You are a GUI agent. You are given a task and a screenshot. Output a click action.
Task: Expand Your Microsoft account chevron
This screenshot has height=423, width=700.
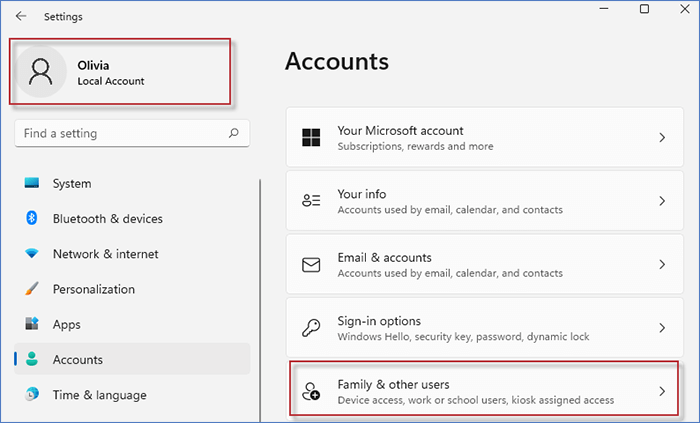coord(661,137)
